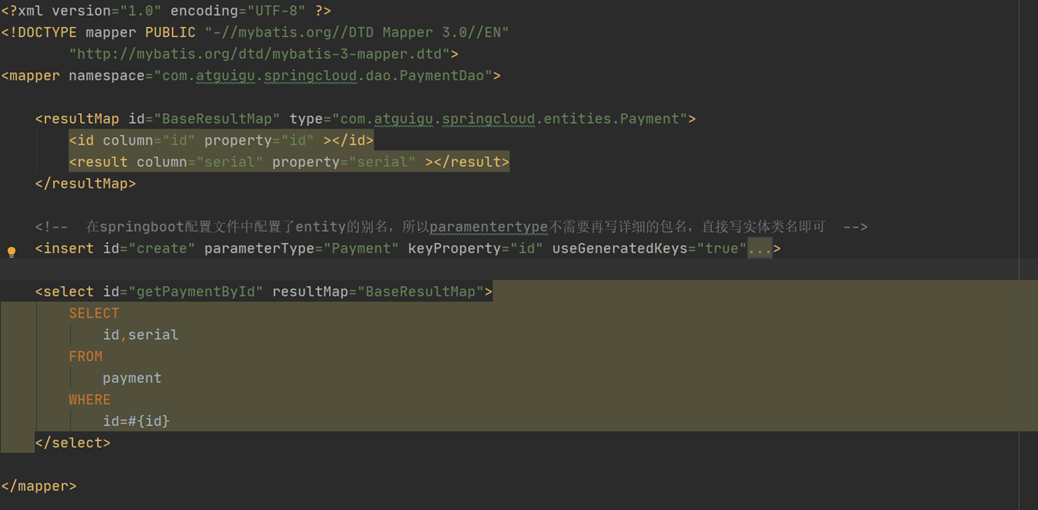
Task: Click the yellow lightbulb intention icon
Action: click(11, 251)
